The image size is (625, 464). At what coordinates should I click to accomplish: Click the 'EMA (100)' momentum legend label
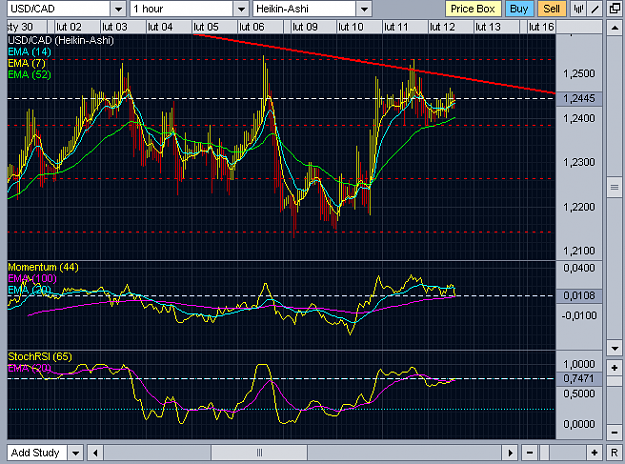(x=32, y=278)
